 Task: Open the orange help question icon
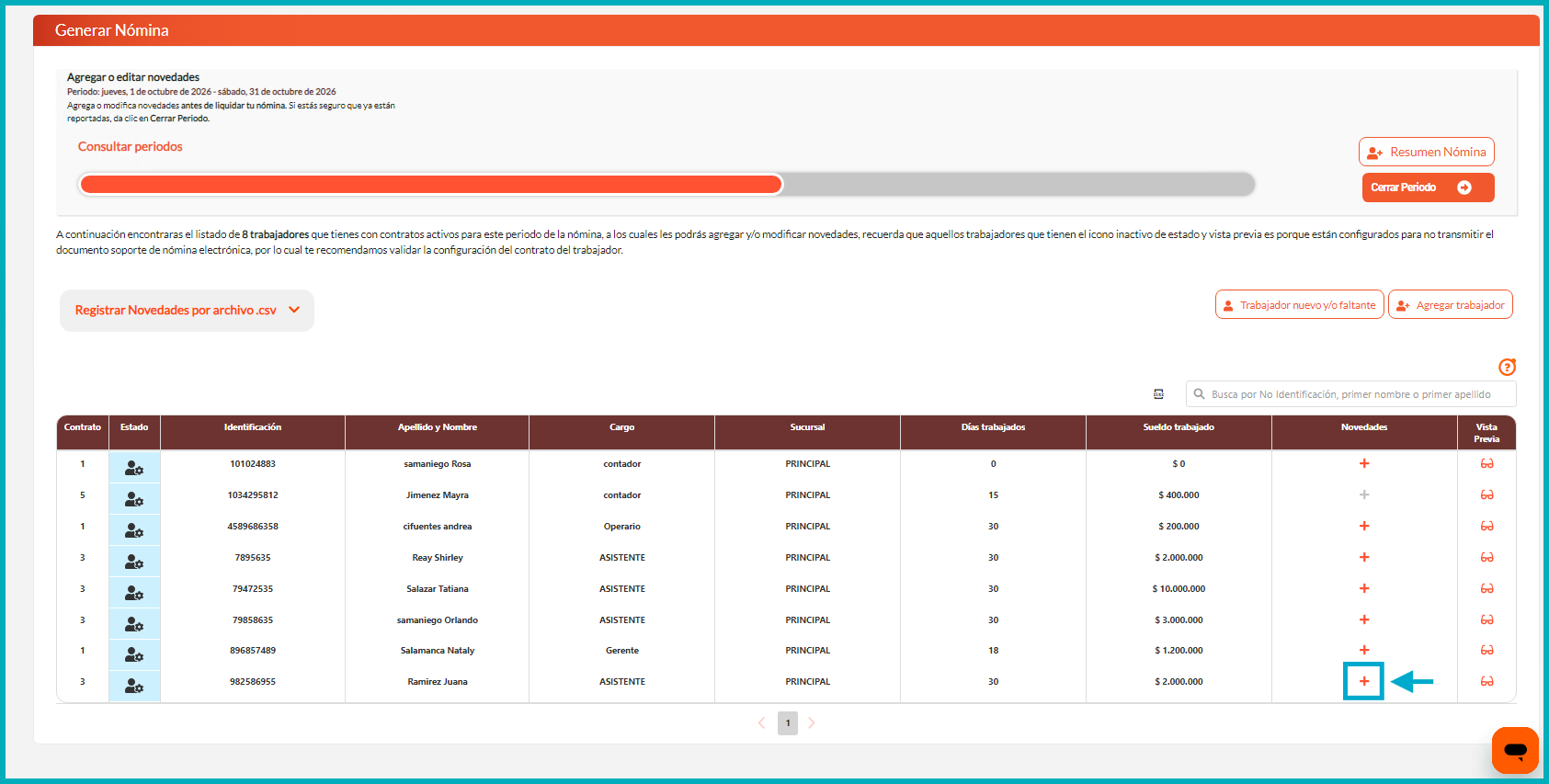point(1507,367)
